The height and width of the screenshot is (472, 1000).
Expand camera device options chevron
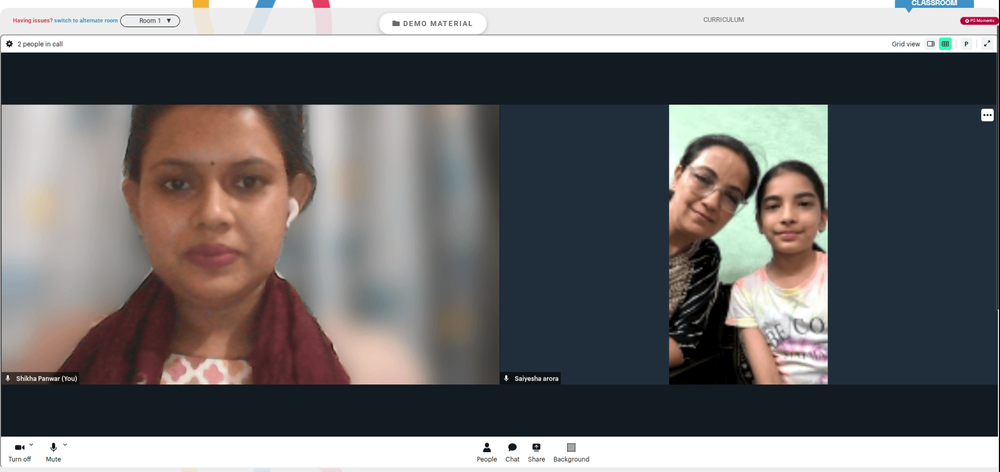coord(31,445)
